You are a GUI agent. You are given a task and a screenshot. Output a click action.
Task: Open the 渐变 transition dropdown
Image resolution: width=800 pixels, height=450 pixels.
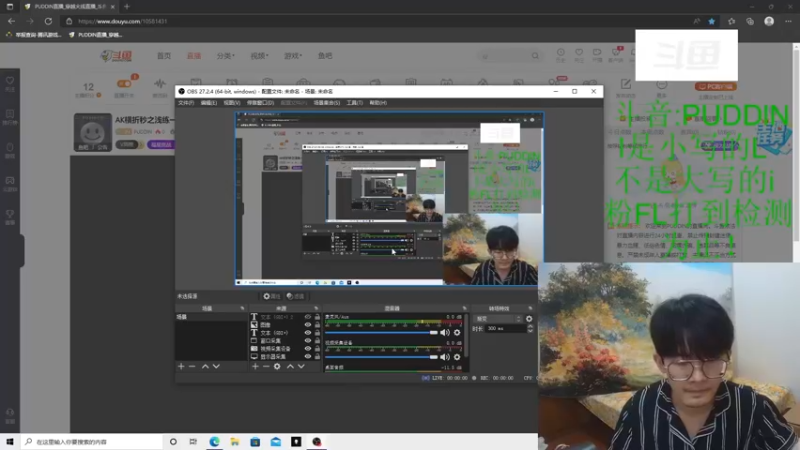pos(498,319)
